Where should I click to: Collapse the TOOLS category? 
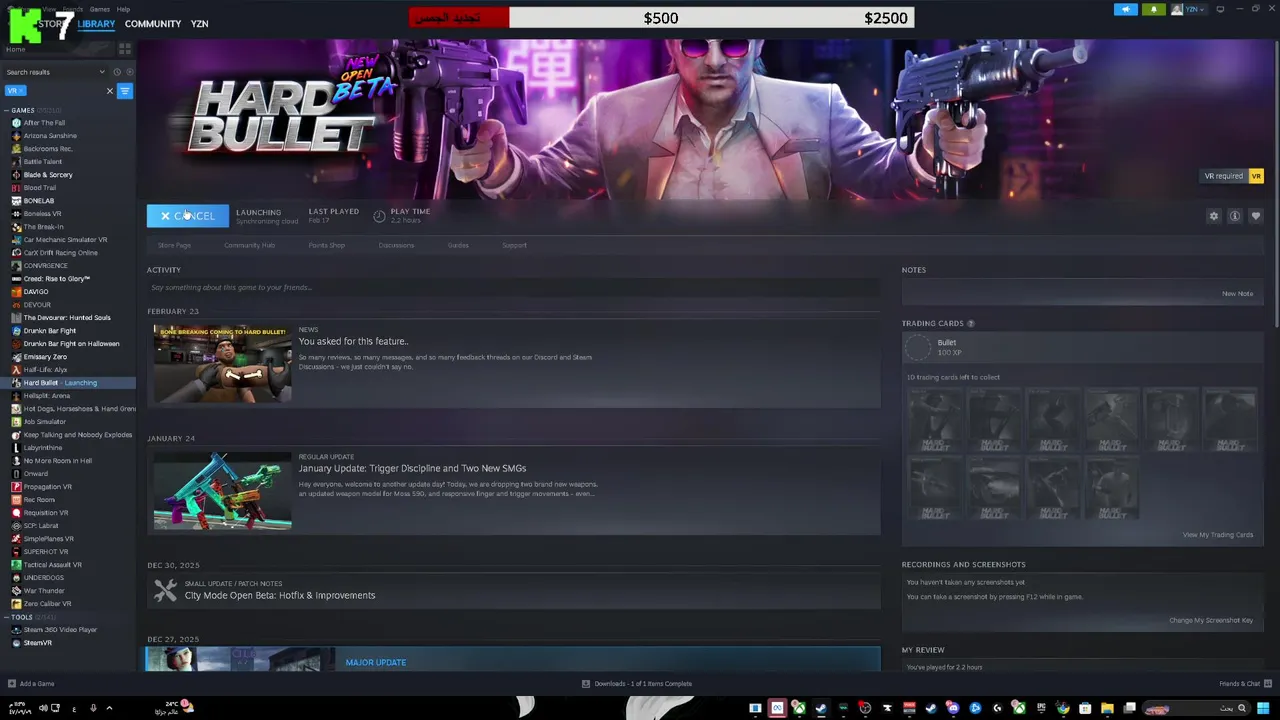click(7, 617)
